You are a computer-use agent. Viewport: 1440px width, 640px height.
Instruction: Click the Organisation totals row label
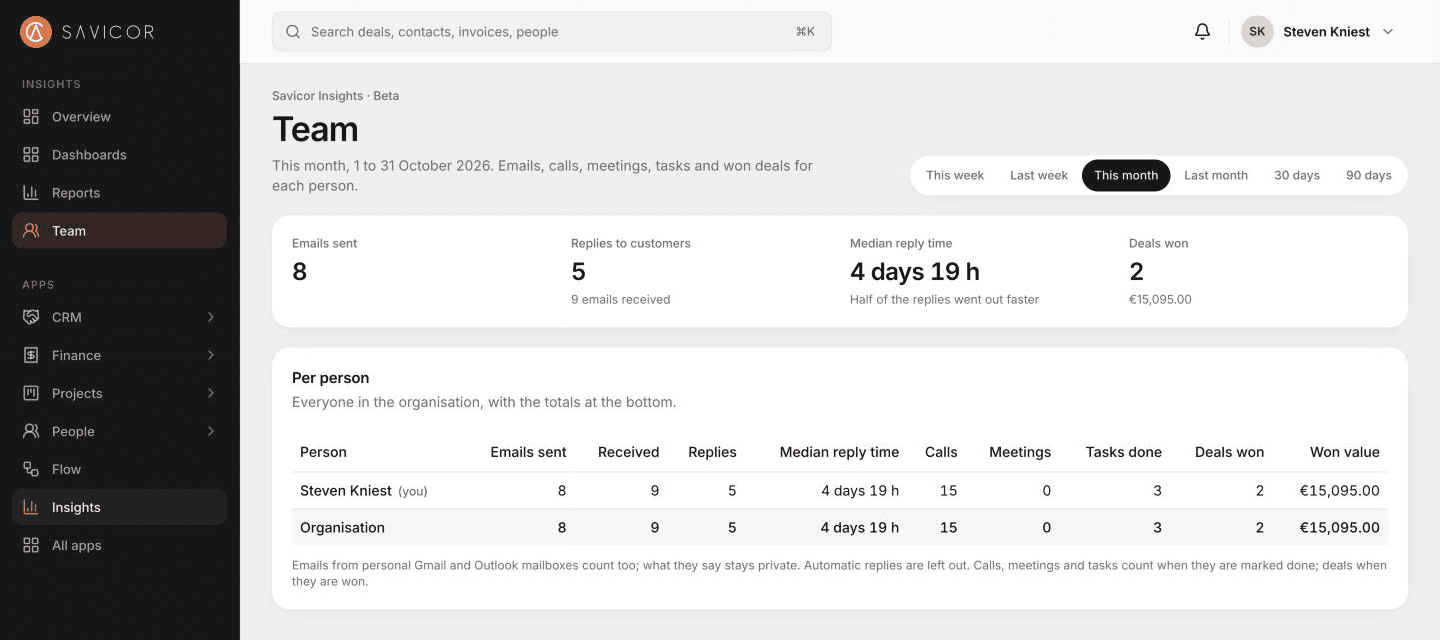342,528
